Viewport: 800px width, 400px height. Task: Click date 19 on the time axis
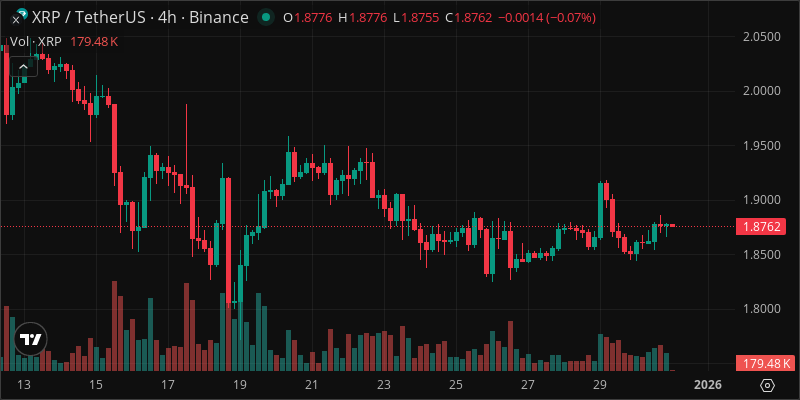click(240, 384)
